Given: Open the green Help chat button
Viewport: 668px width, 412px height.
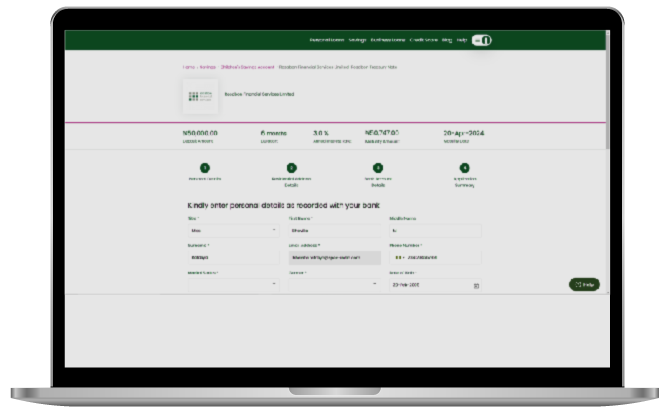Looking at the screenshot, I should point(584,284).
